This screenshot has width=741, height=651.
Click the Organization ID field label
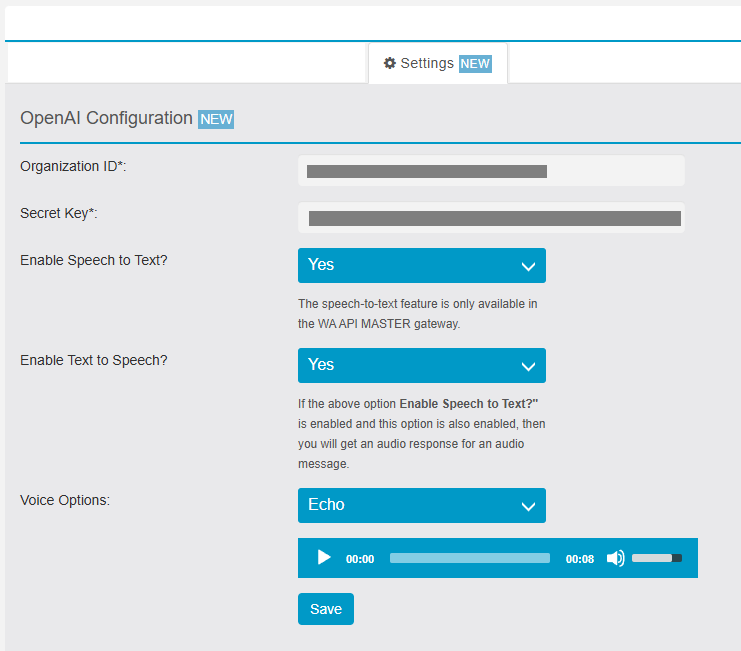(73, 166)
